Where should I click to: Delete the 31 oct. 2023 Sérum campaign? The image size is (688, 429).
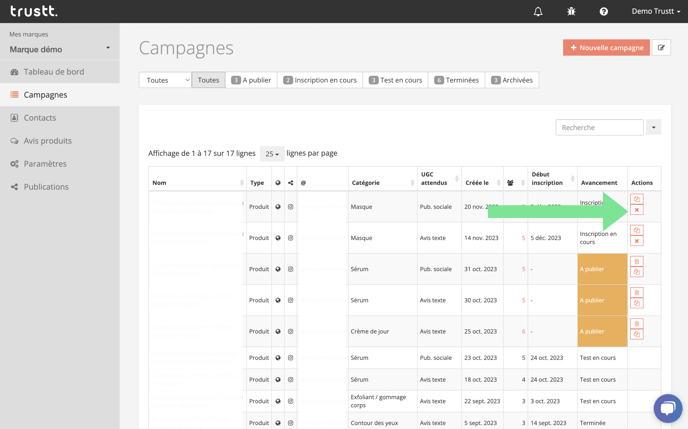point(637,262)
